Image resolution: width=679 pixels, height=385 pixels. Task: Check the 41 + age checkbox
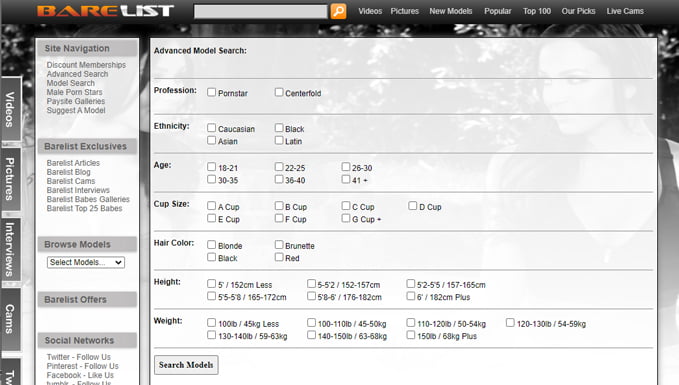pyautogui.click(x=346, y=179)
